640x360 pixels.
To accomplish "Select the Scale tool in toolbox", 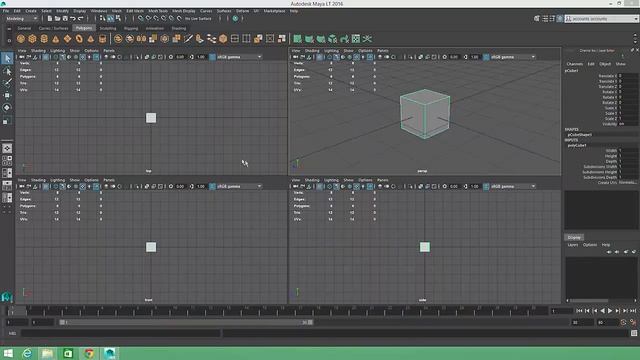I will click(7, 120).
